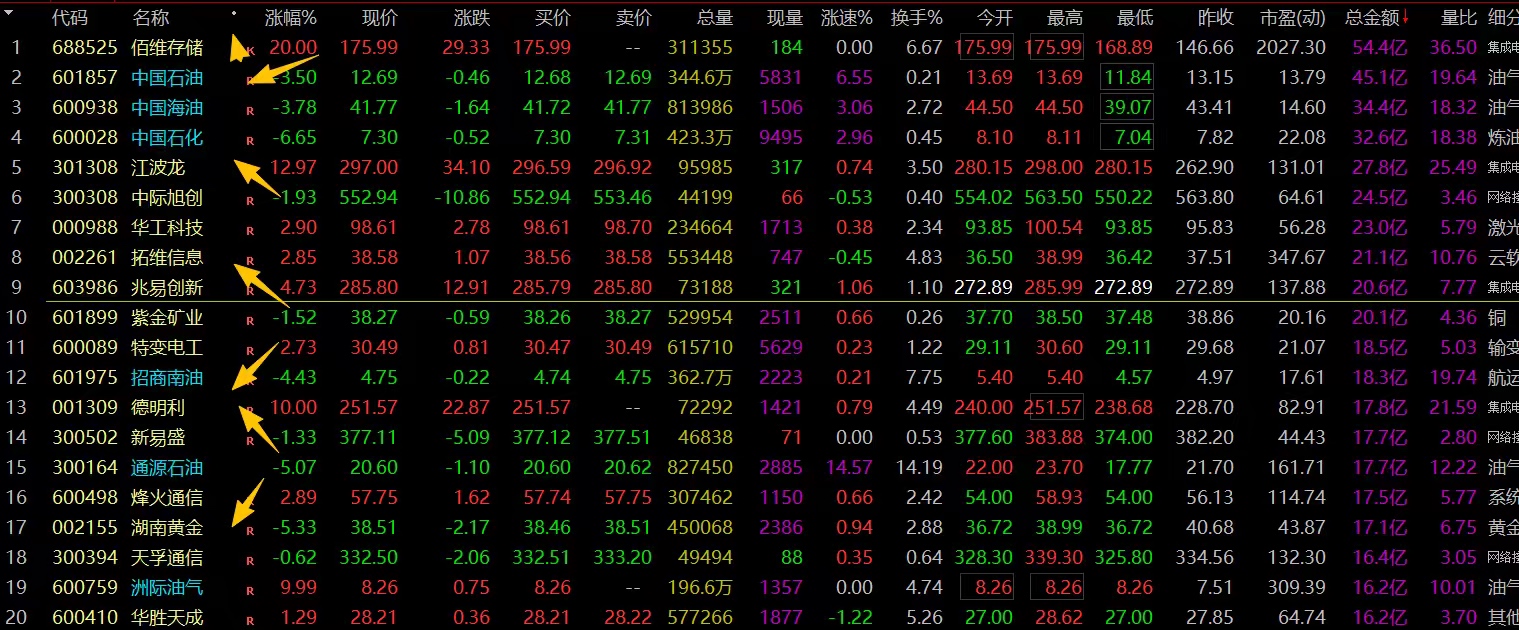The height and width of the screenshot is (630, 1519).
Task: Click the red sort arrow on 总金额
Action: click(x=1406, y=16)
